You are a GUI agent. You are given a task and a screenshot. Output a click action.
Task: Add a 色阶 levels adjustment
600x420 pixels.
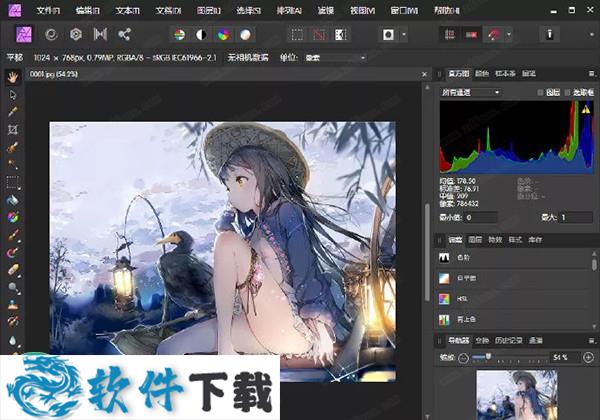click(513, 257)
